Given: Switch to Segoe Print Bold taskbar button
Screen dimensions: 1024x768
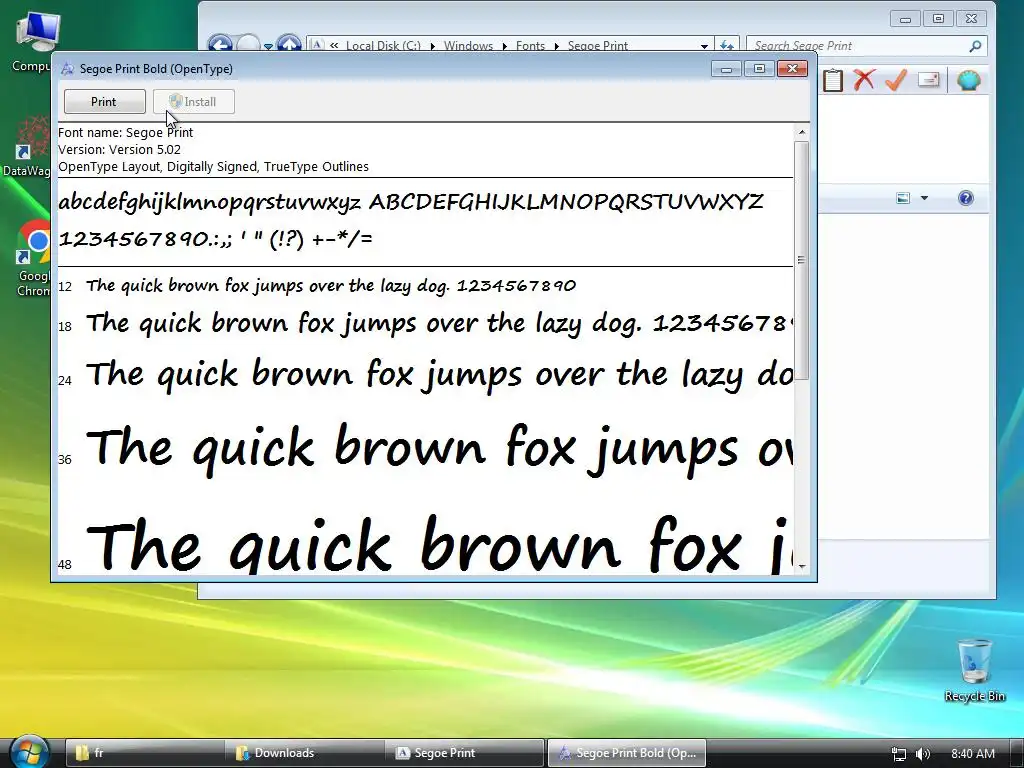Looking at the screenshot, I should [626, 753].
